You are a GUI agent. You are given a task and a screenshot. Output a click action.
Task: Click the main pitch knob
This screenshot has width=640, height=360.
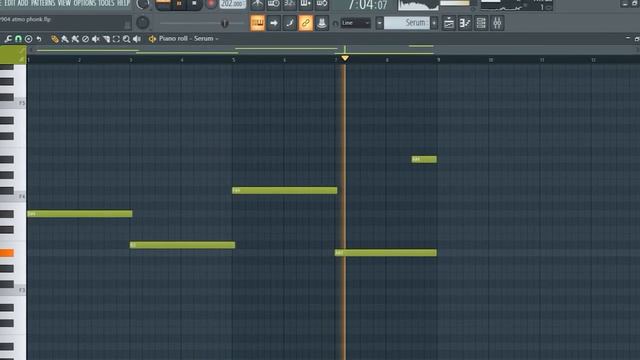coord(142,23)
